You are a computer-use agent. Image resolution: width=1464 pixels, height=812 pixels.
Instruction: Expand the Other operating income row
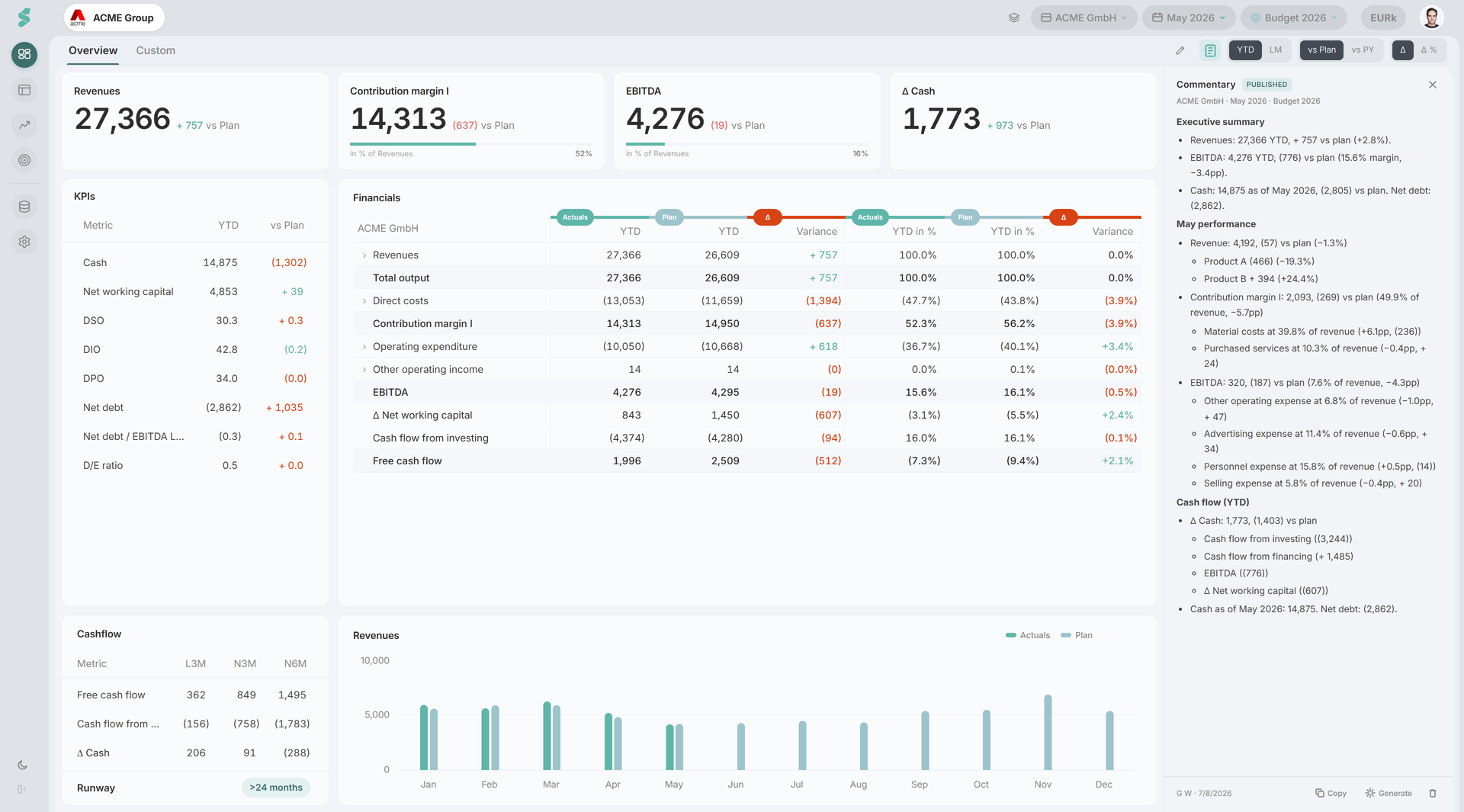[364, 370]
